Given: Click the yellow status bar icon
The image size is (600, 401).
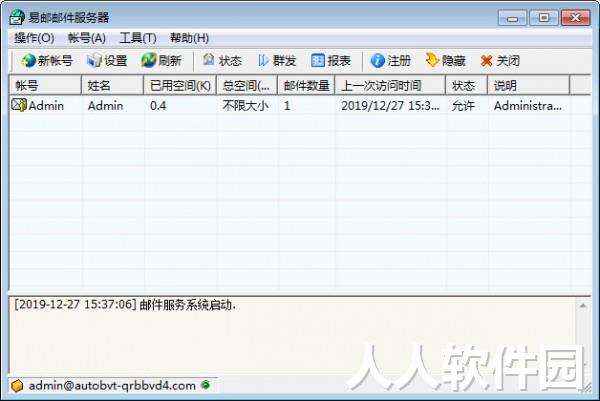Looking at the screenshot, I should 17,386.
